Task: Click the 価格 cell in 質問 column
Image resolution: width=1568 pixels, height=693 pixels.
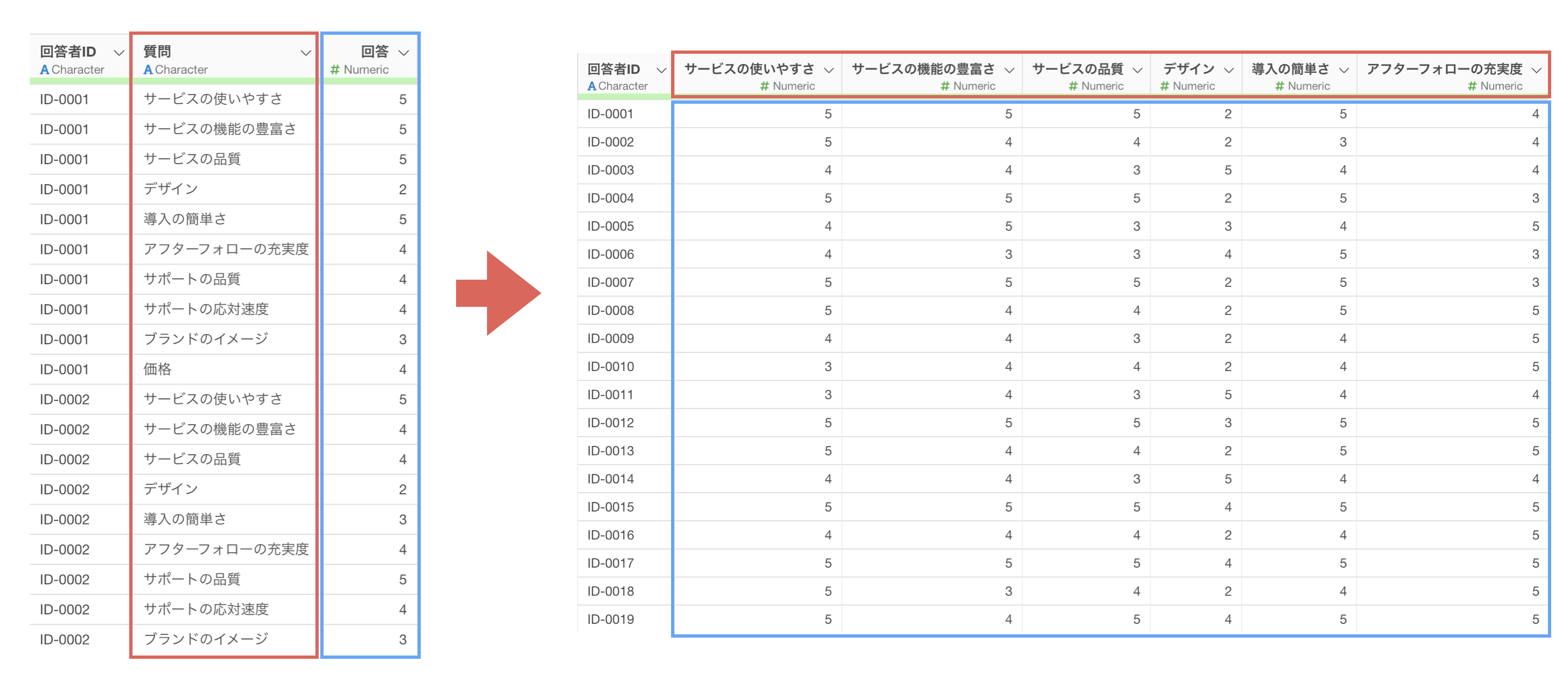Action: (157, 369)
